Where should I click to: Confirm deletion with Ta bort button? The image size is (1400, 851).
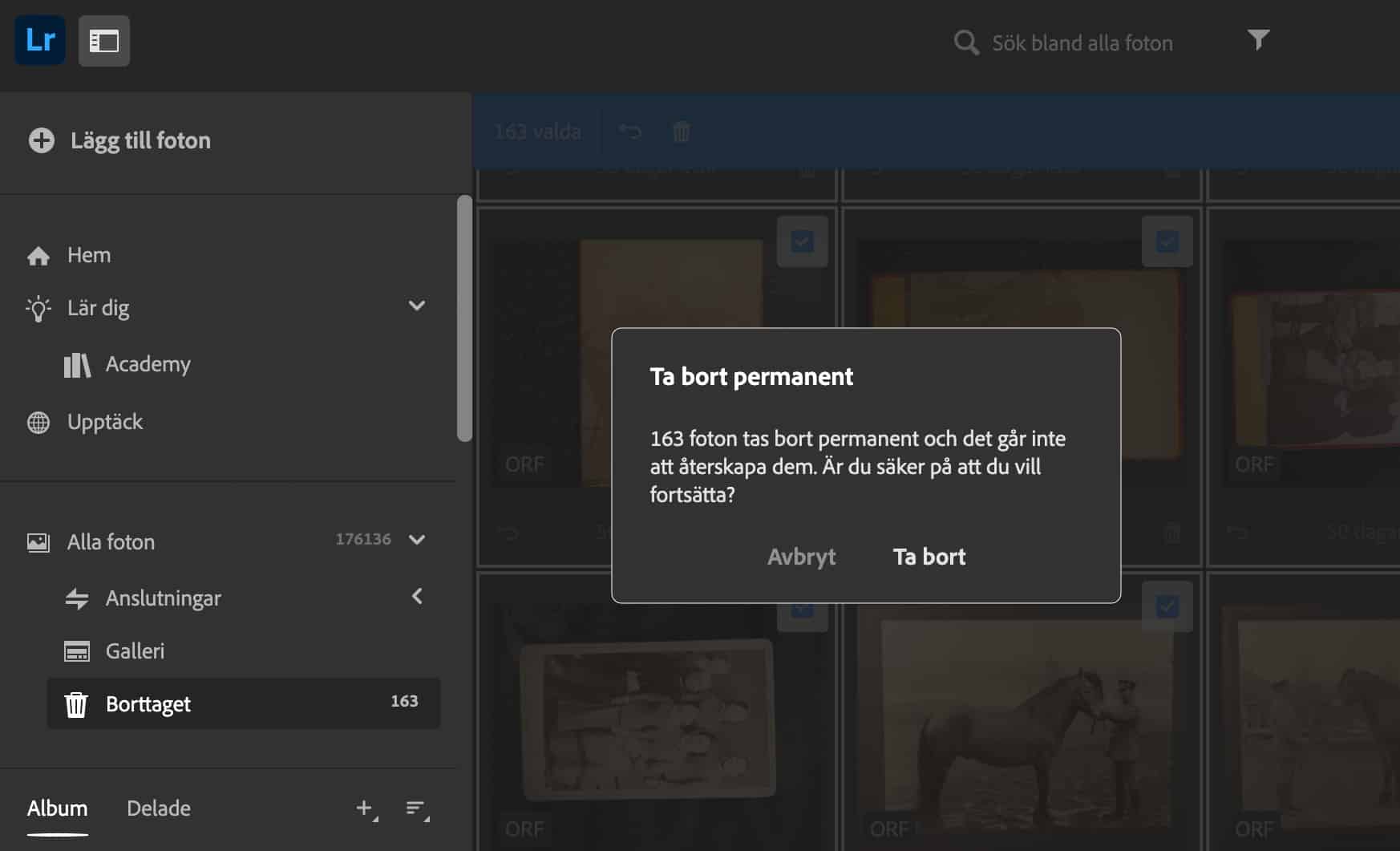click(x=929, y=557)
